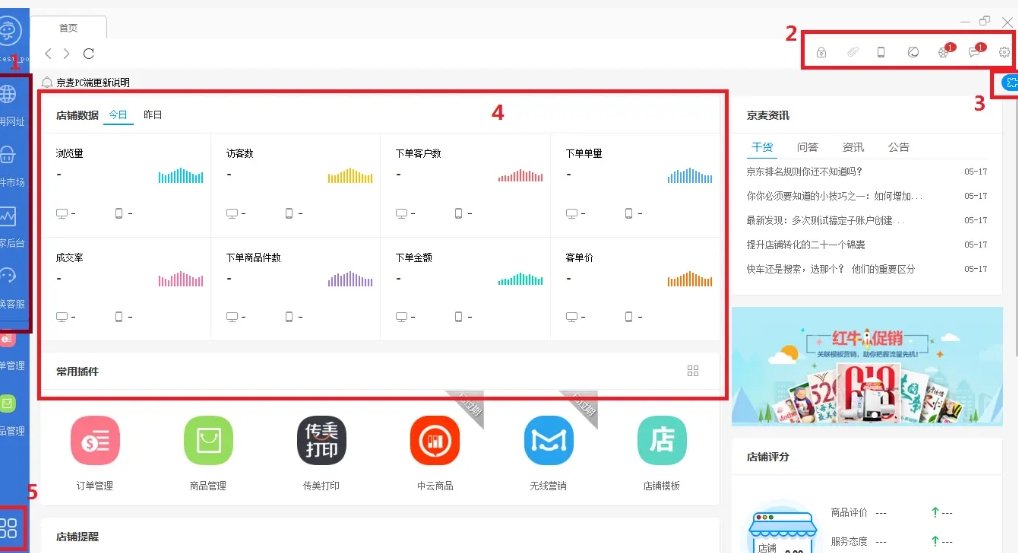Click the 店铺提醒 section heading
Image resolution: width=1018 pixels, height=553 pixels.
(x=77, y=537)
